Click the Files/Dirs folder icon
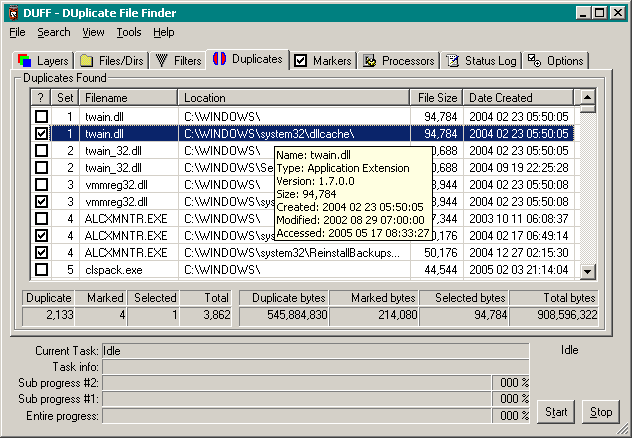Viewport: 632px width, 438px height. tap(86, 60)
